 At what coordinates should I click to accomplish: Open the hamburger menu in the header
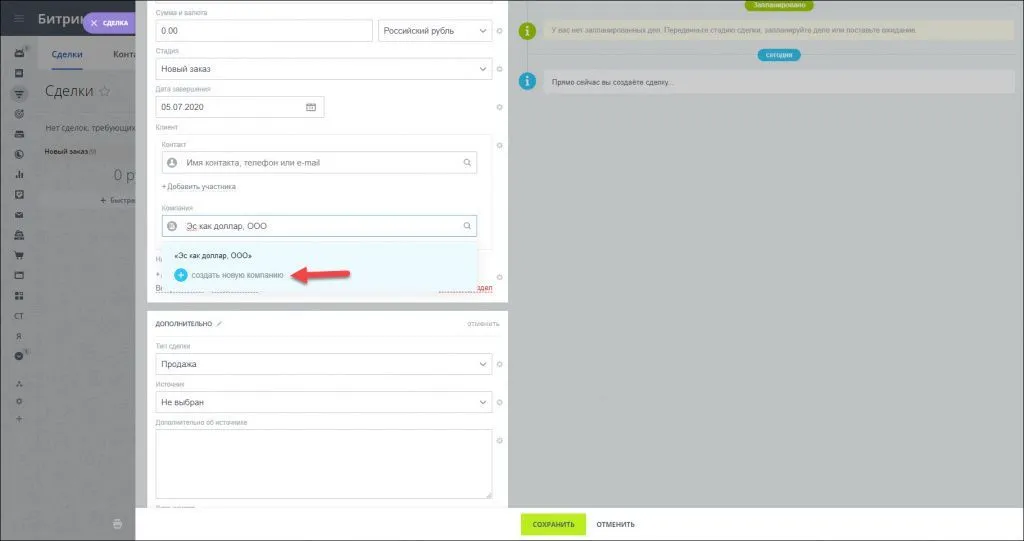click(x=18, y=19)
